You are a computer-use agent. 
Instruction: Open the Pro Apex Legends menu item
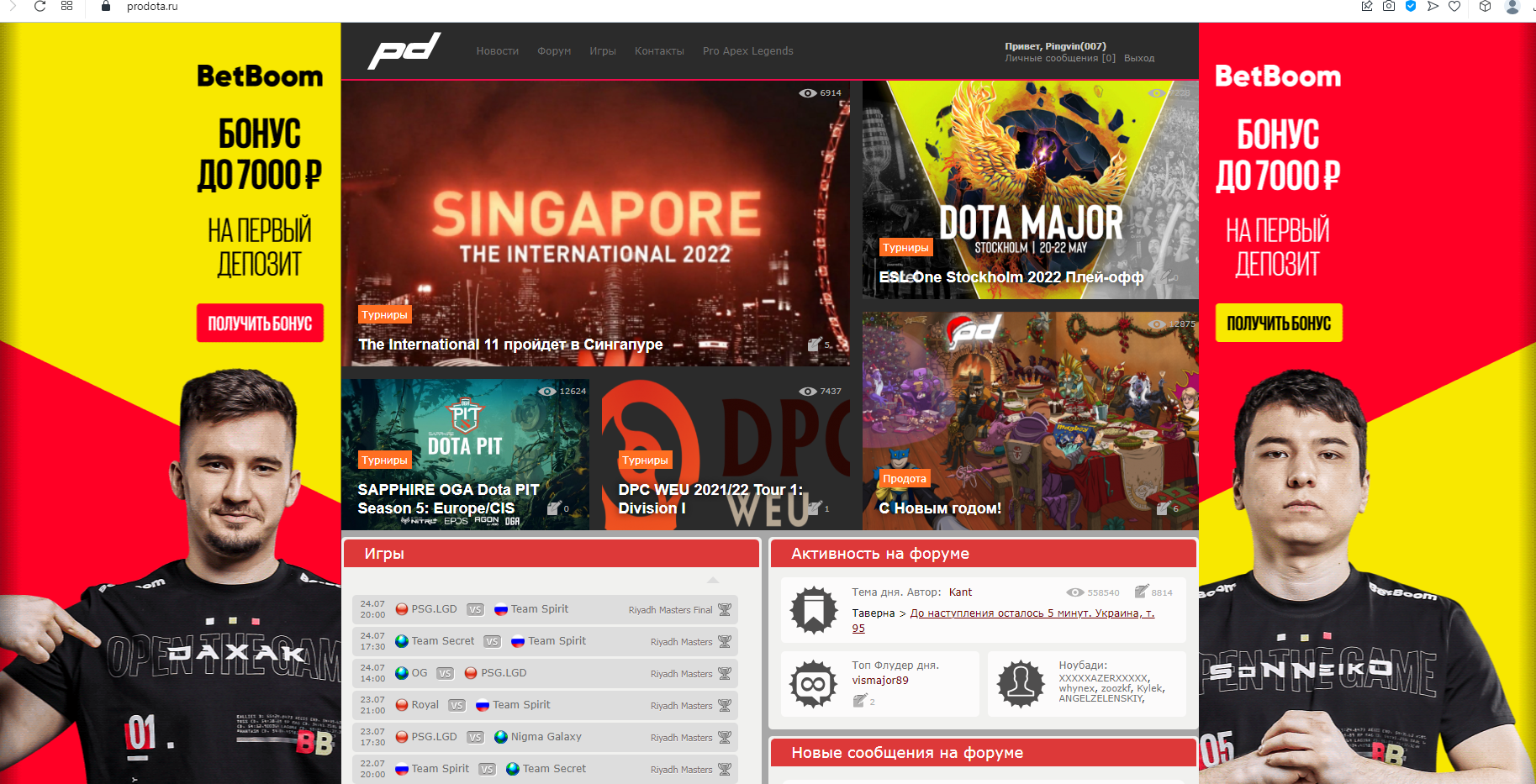tap(748, 51)
